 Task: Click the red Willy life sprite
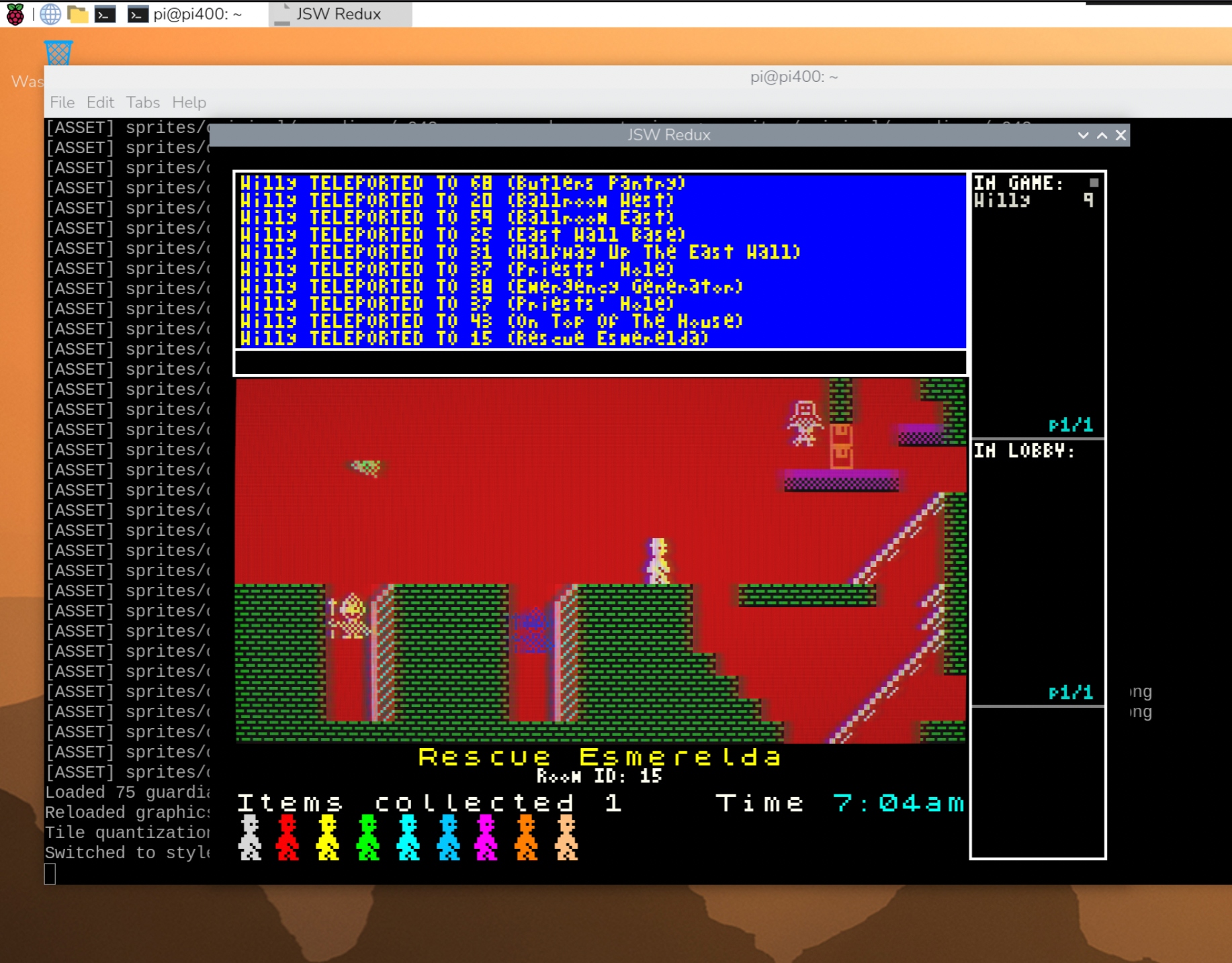point(288,837)
